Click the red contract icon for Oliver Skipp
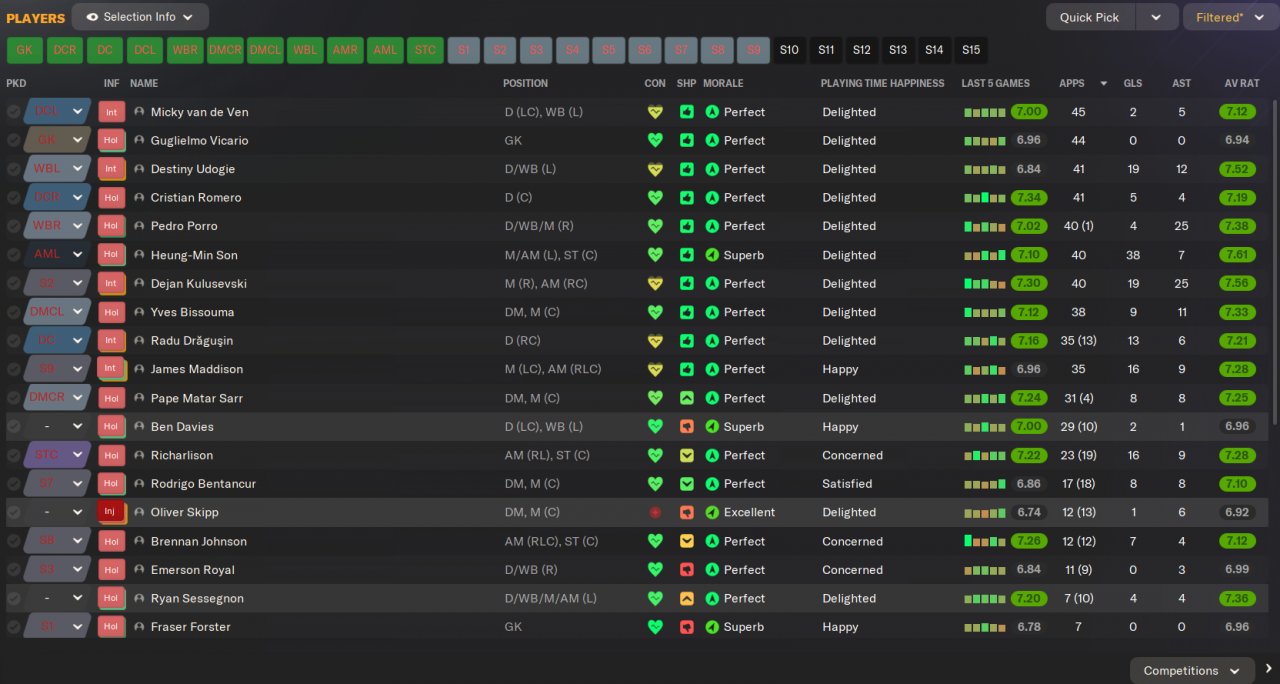The width and height of the screenshot is (1280, 684). pyautogui.click(x=655, y=512)
